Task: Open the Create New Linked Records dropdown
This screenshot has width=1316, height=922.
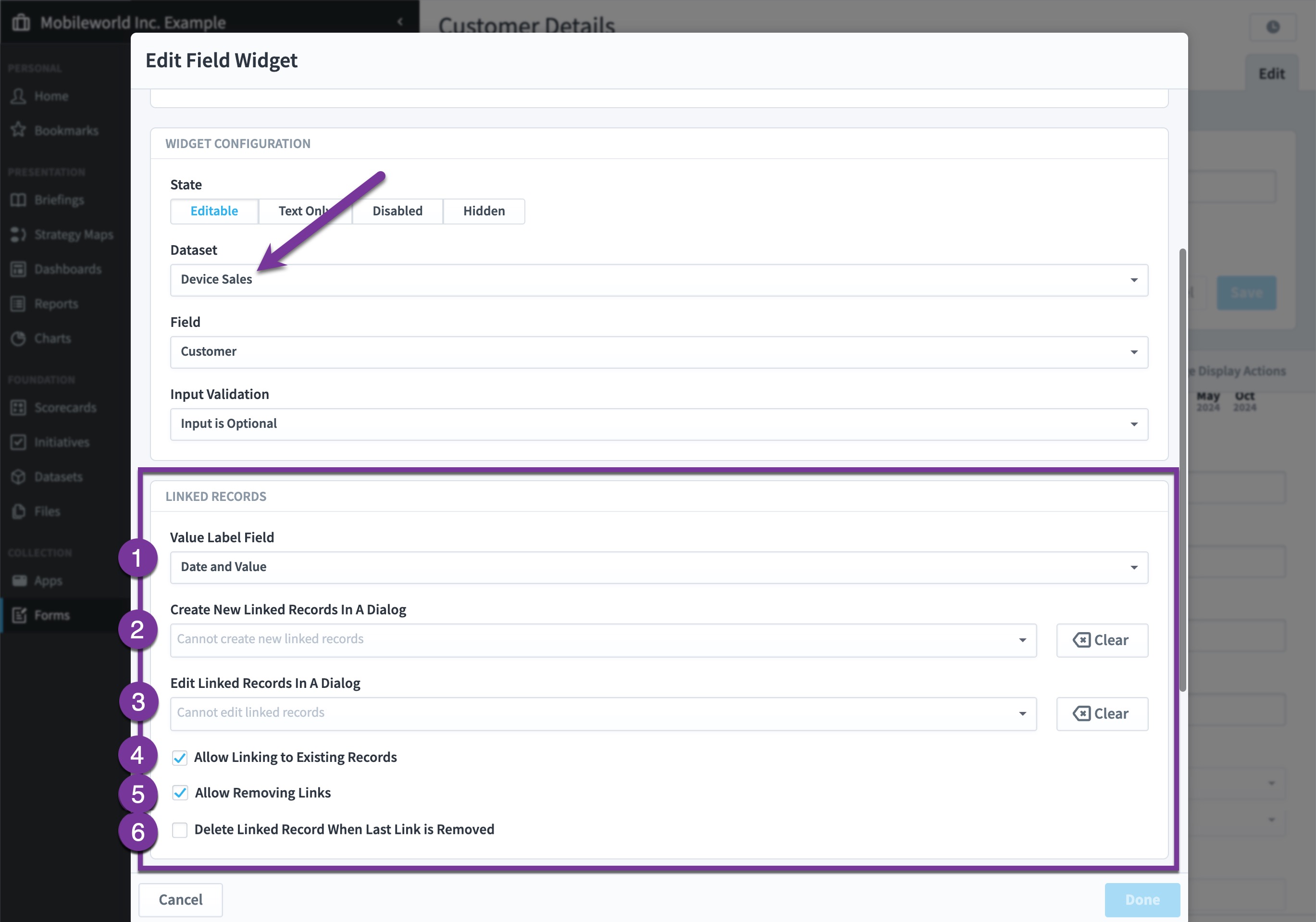Action: click(604, 640)
